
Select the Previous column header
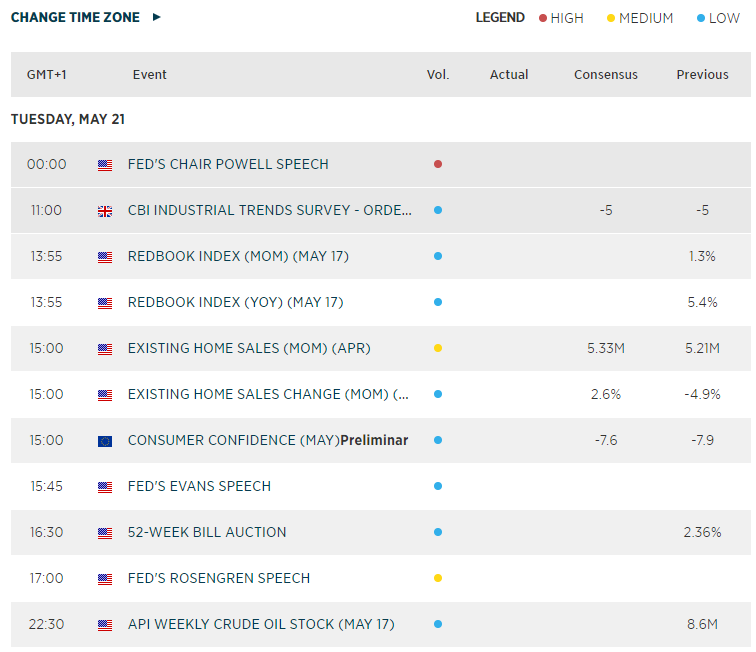702,75
